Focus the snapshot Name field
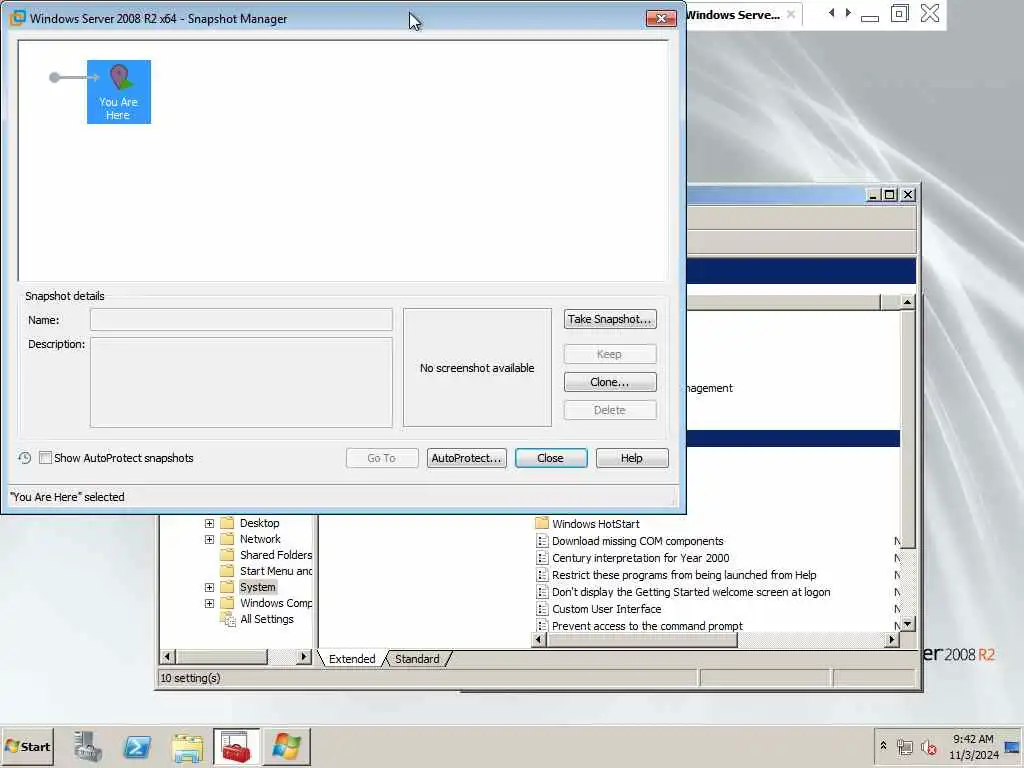 click(241, 320)
